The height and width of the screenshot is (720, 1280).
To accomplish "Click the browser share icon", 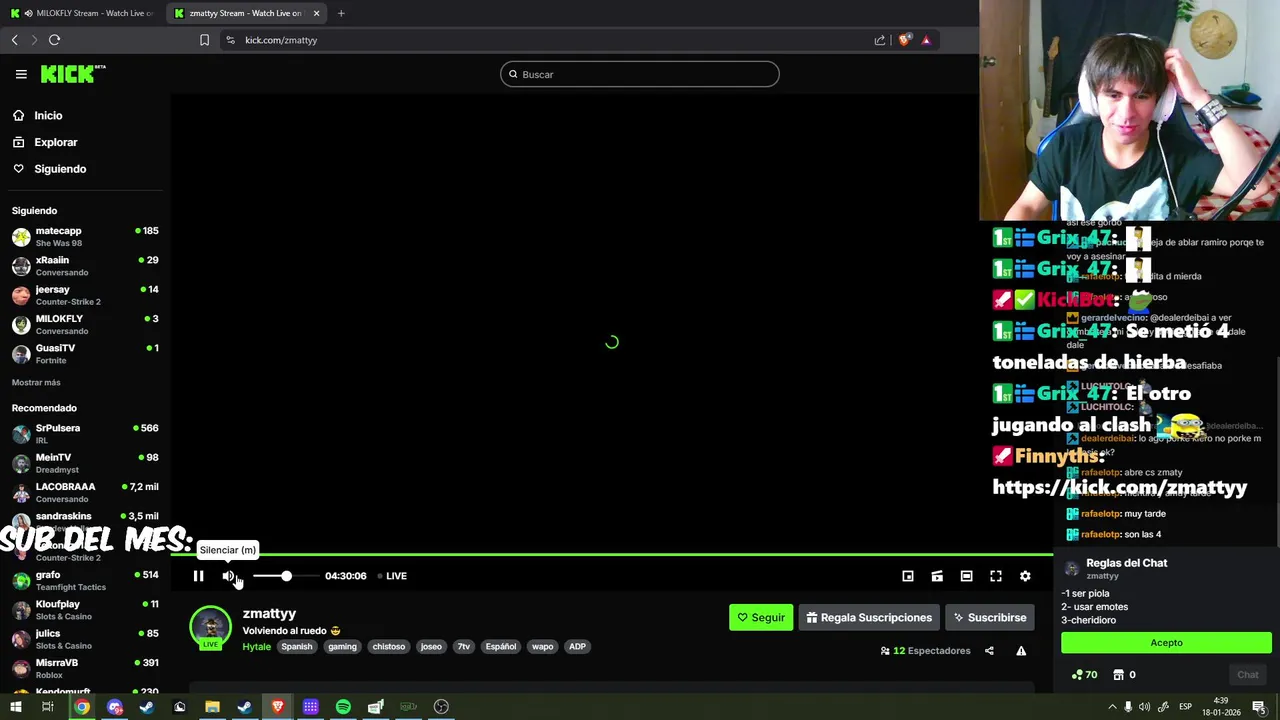I will 880,40.
